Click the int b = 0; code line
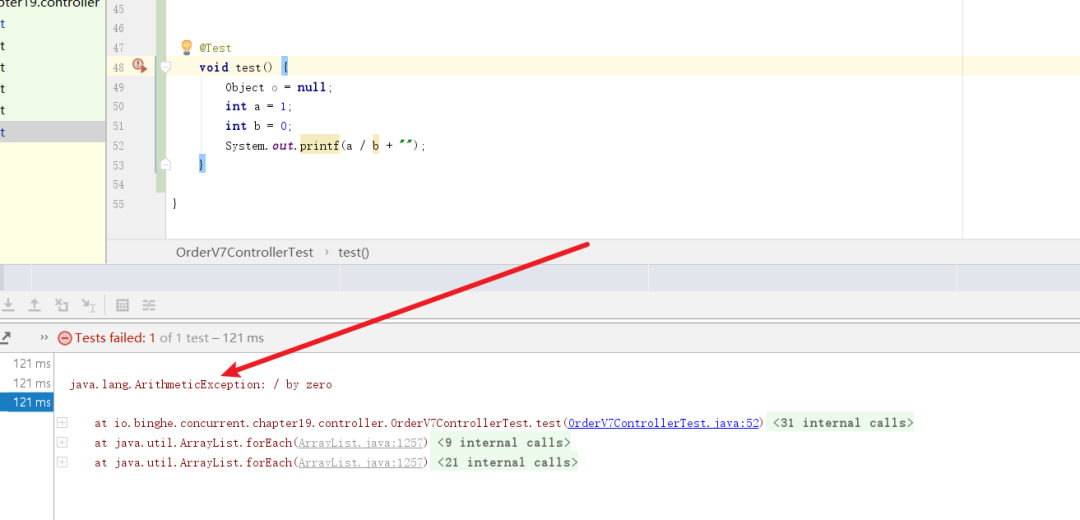 pos(259,126)
